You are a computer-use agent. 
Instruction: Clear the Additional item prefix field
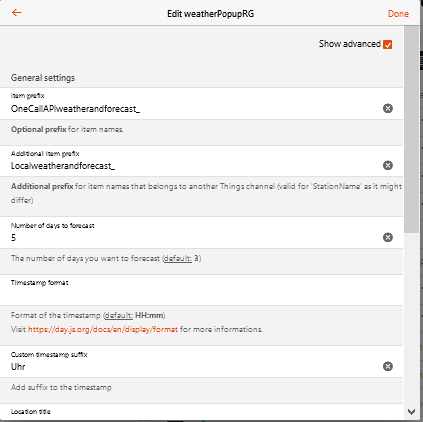click(388, 165)
